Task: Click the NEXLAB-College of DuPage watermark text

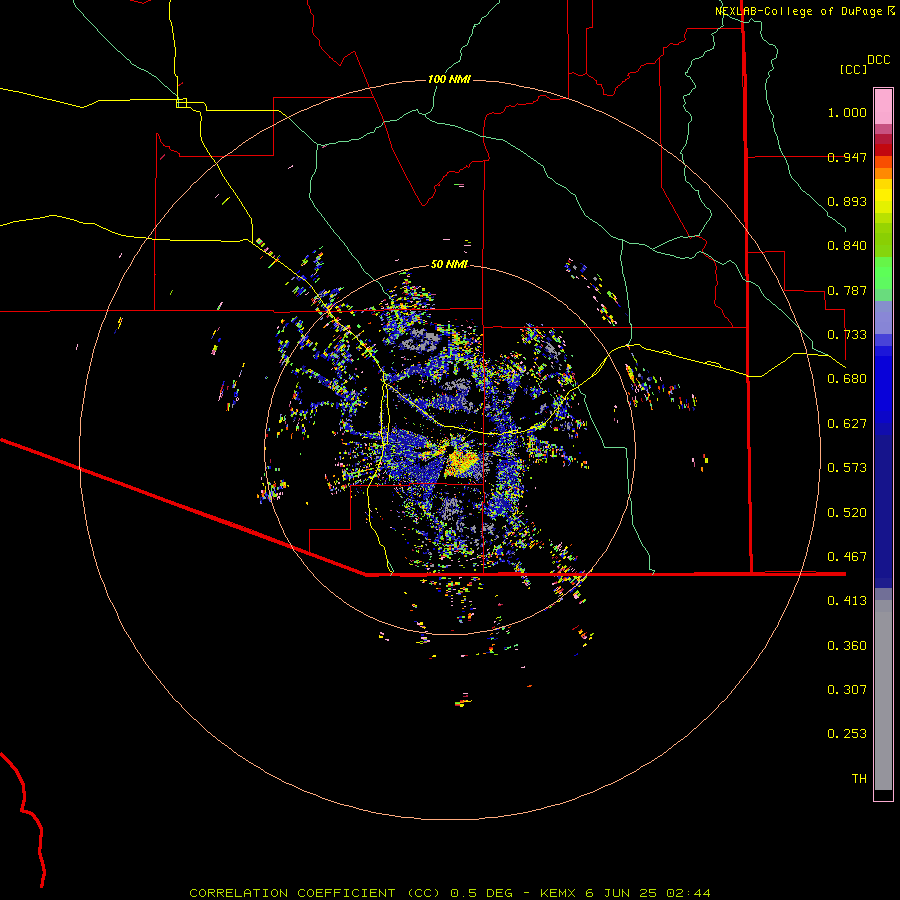Action: click(805, 11)
